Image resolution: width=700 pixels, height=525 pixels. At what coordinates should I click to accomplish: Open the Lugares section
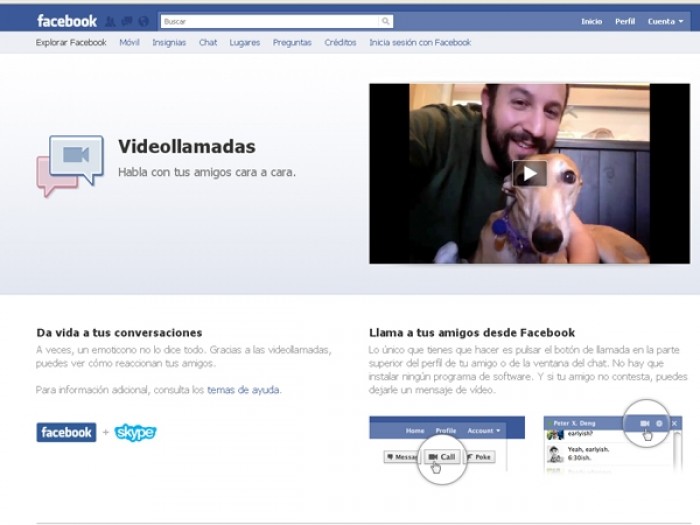coord(245,42)
